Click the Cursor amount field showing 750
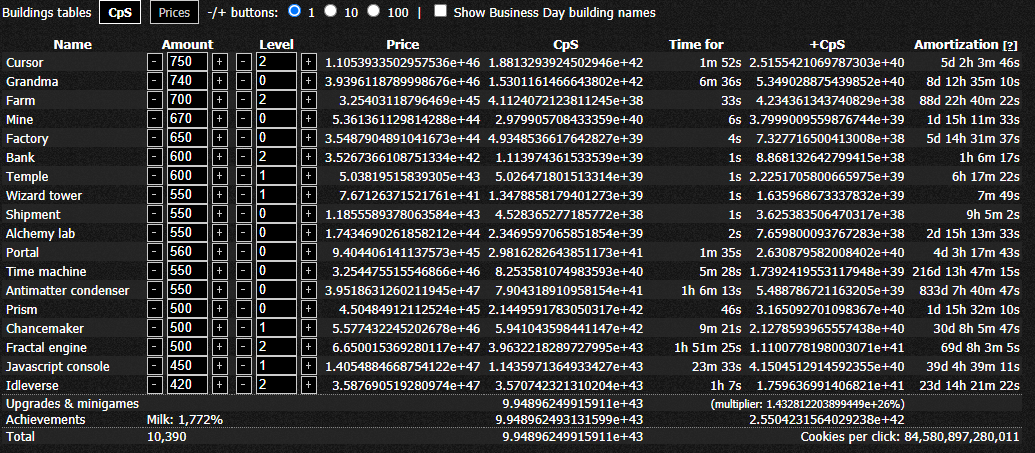This screenshot has width=1035, height=453. click(187, 63)
